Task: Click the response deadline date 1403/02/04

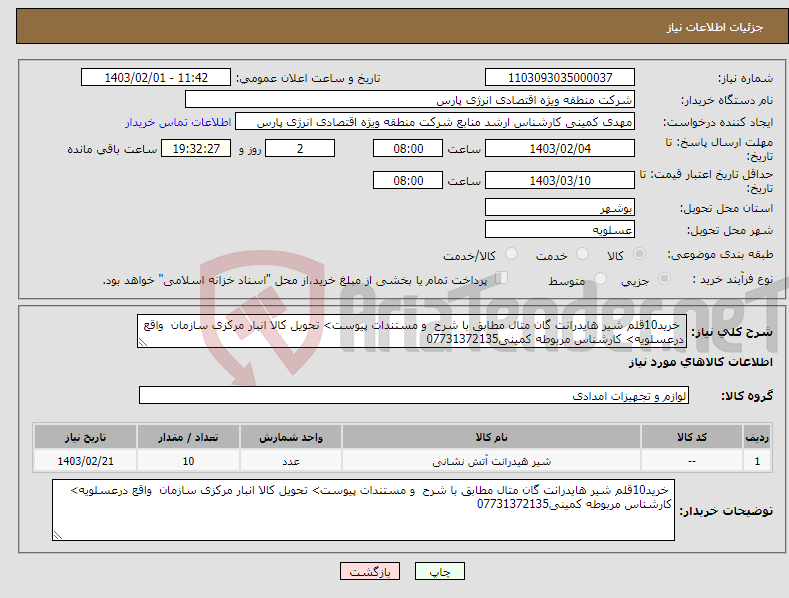Action: (560, 148)
